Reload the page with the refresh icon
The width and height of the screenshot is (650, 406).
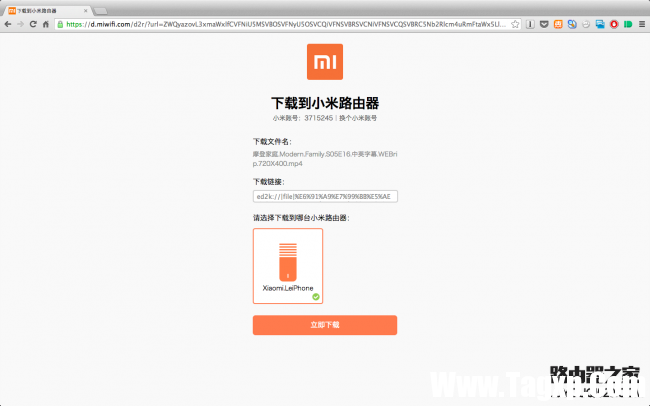(33, 24)
